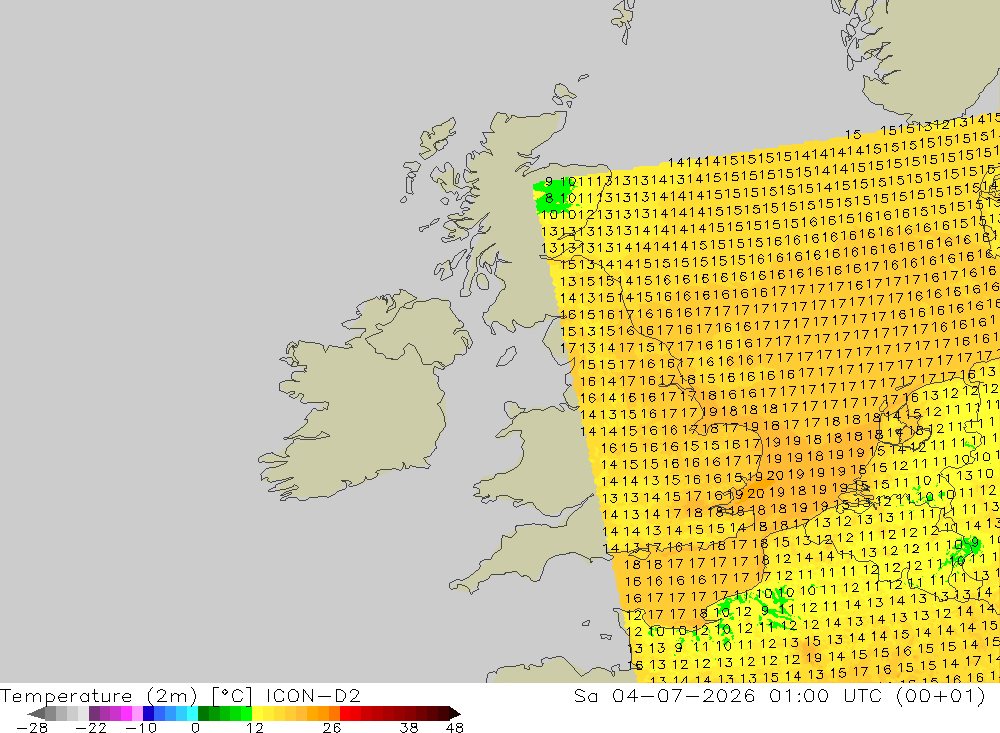Click the lone 8 in the green patch
Image resolution: width=1000 pixels, height=733 pixels.
549,198
